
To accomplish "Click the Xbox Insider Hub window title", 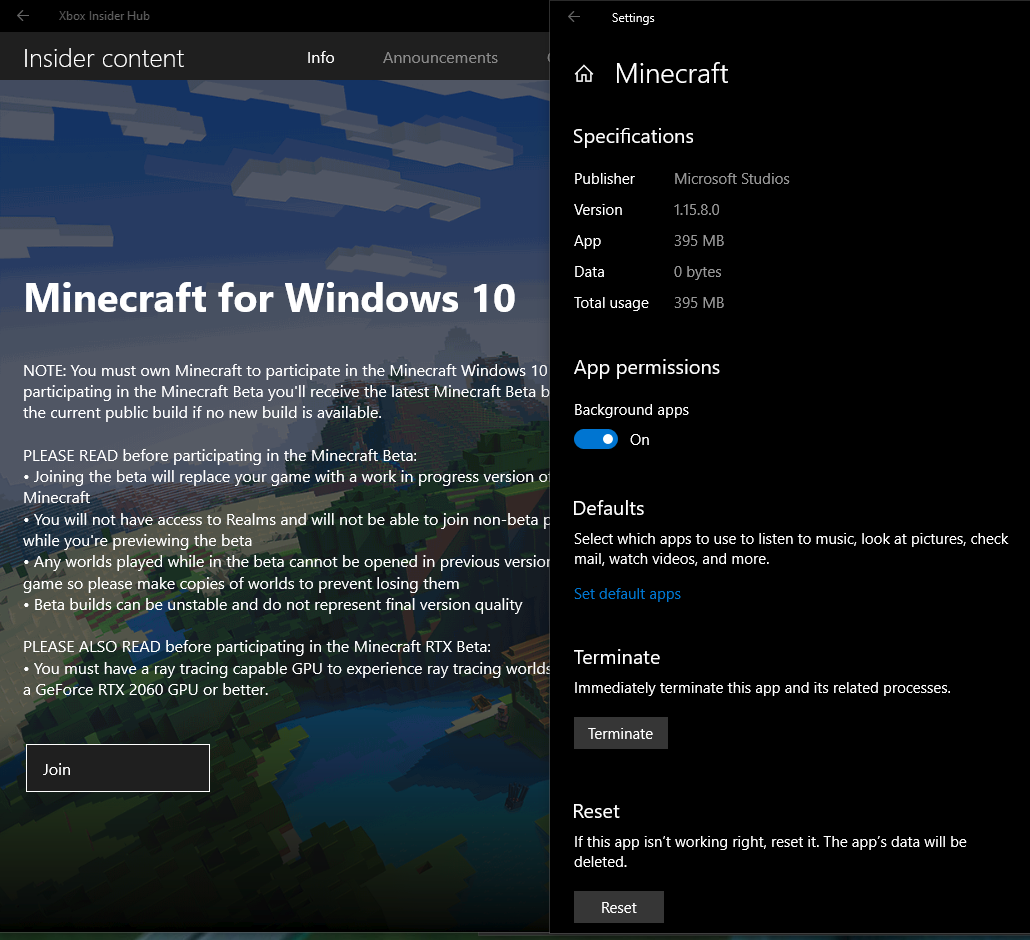I will point(104,16).
